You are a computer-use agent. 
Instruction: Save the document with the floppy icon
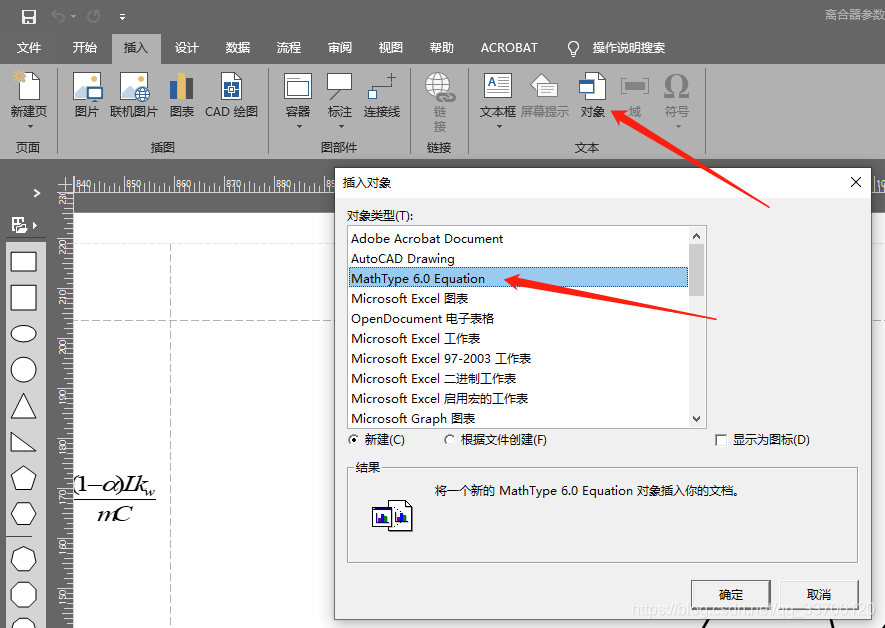pyautogui.click(x=29, y=16)
